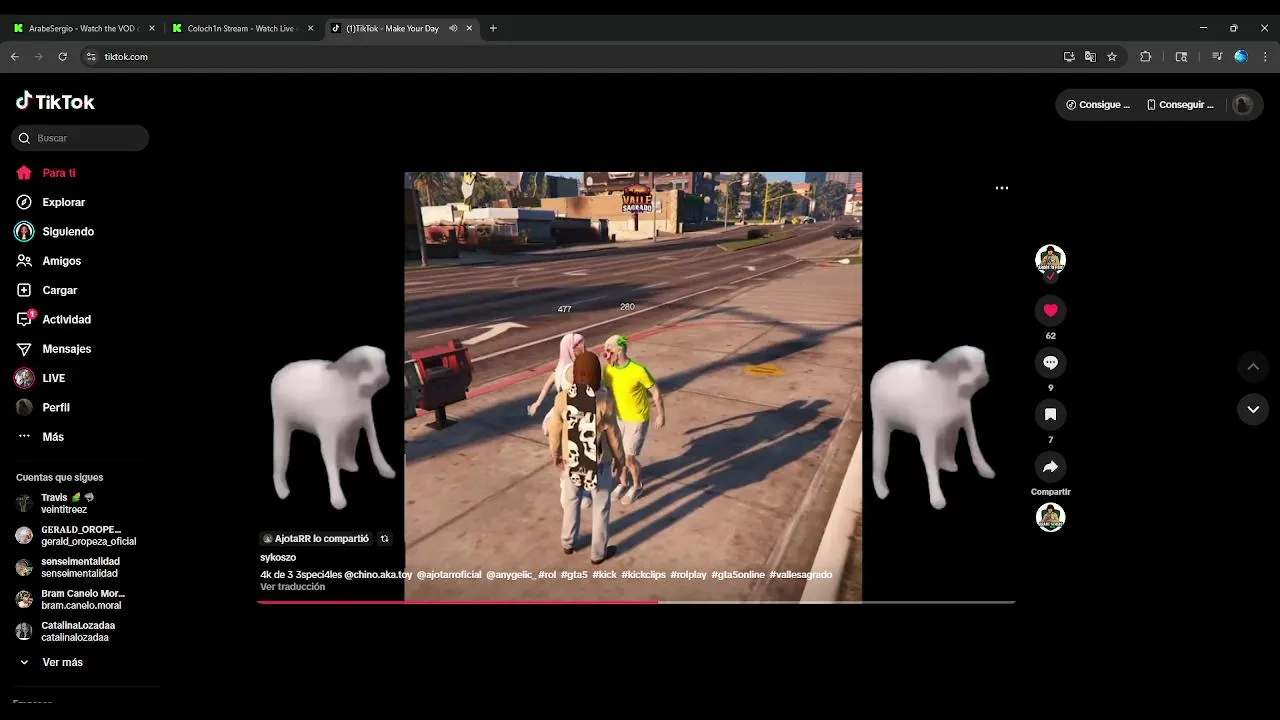Like the video with heart icon

pos(1050,310)
